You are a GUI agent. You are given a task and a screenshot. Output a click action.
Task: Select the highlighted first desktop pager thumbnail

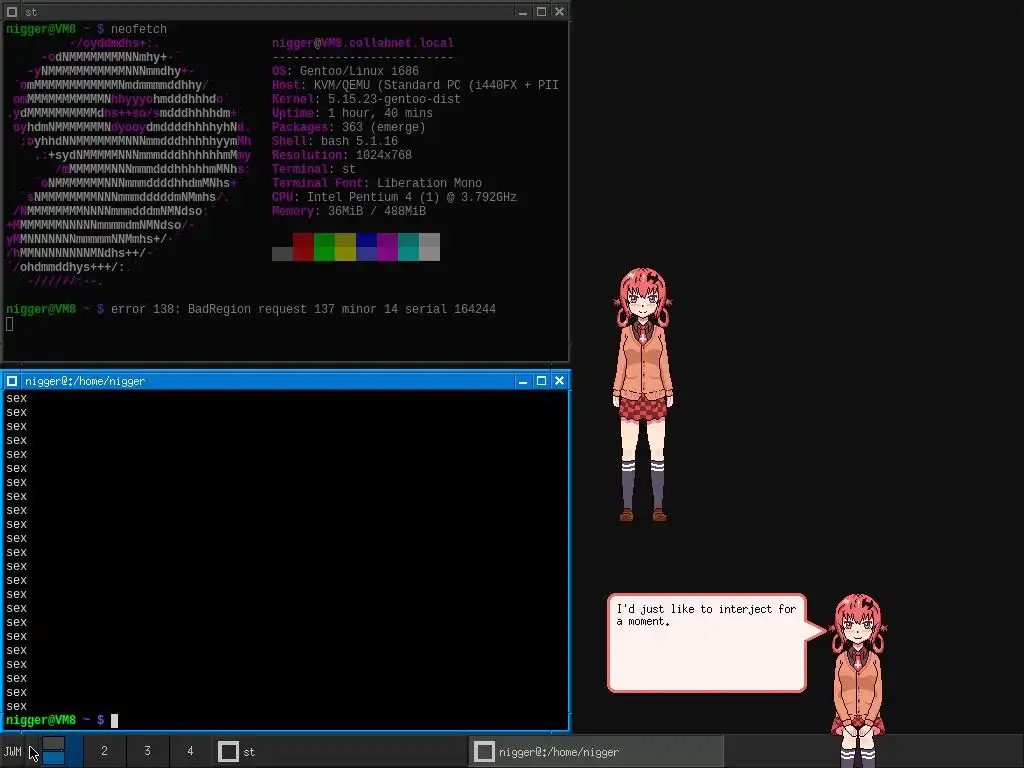(62, 751)
